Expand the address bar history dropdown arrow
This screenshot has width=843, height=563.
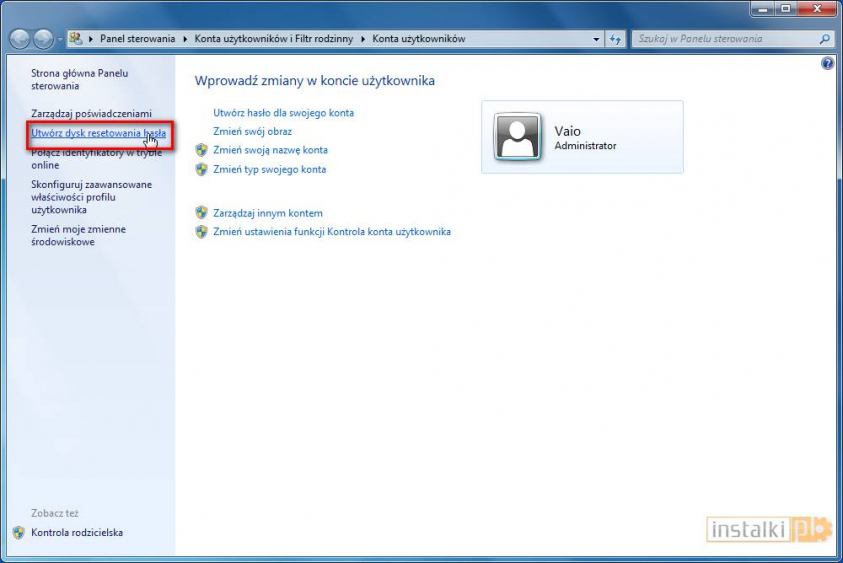597,39
